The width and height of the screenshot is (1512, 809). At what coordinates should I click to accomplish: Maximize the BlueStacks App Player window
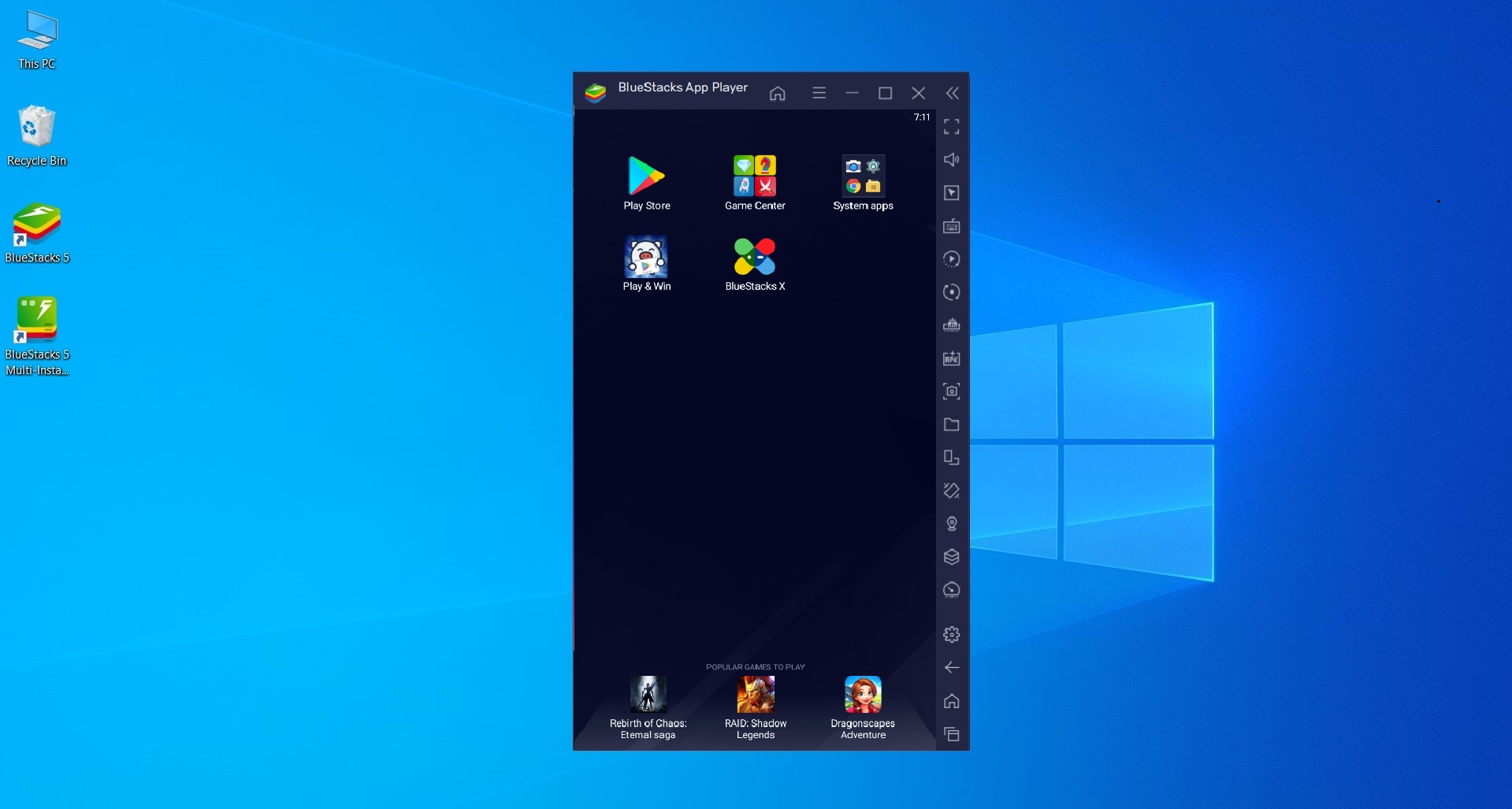885,93
